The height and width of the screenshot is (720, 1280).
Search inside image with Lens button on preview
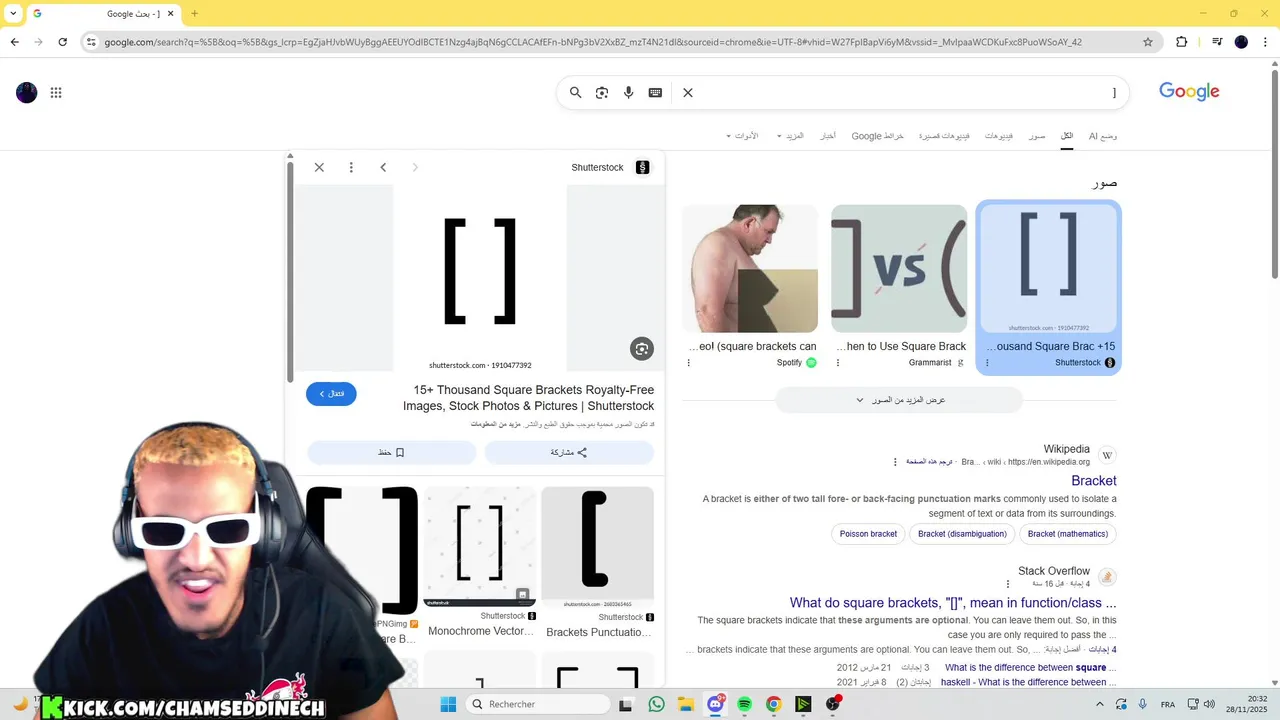tap(642, 348)
